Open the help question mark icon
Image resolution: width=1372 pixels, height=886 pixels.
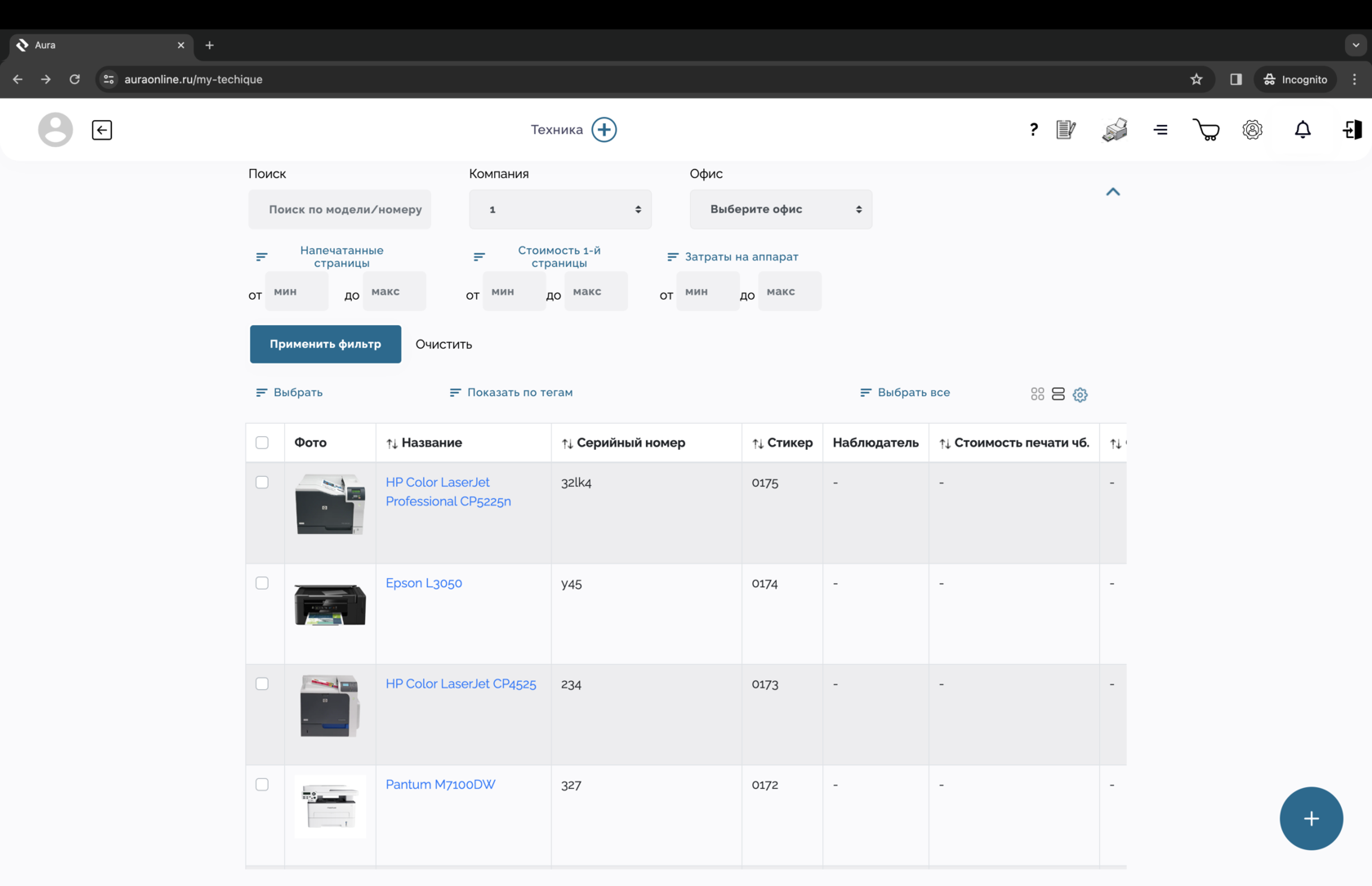[1033, 130]
